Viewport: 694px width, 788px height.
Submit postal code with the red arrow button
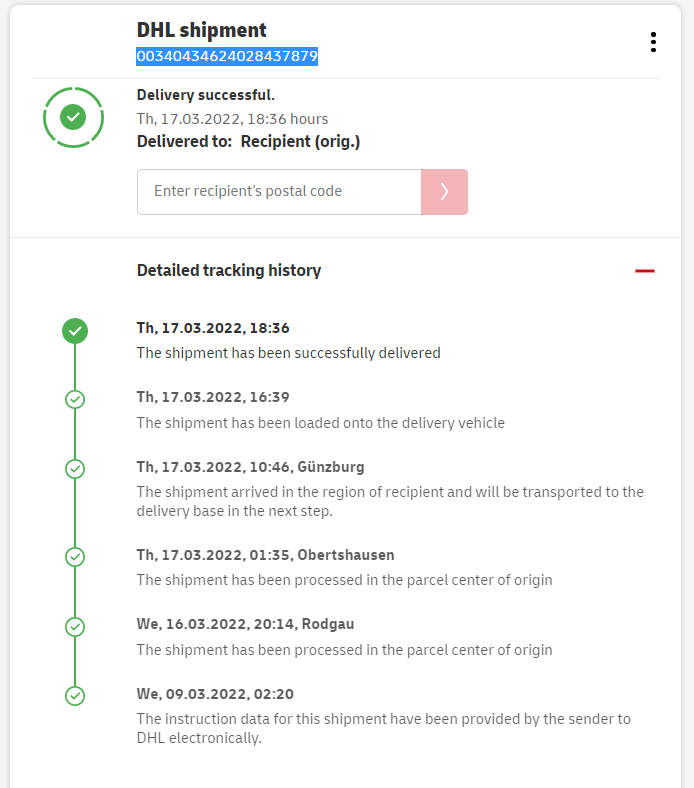[x=444, y=192]
